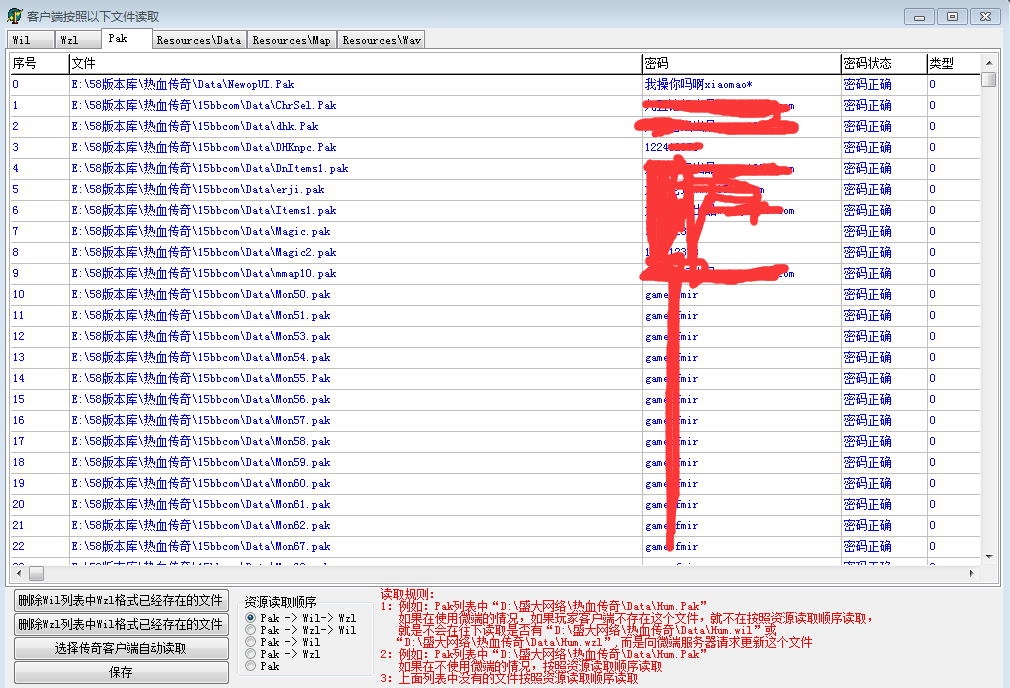
Task: Click 删除Wil列表中Wzl格式已经存在的文件 button
Action: pyautogui.click(x=121, y=600)
